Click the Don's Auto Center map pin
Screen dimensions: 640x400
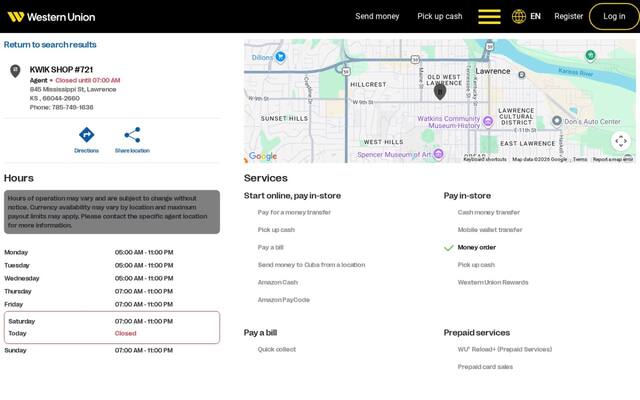click(x=557, y=121)
